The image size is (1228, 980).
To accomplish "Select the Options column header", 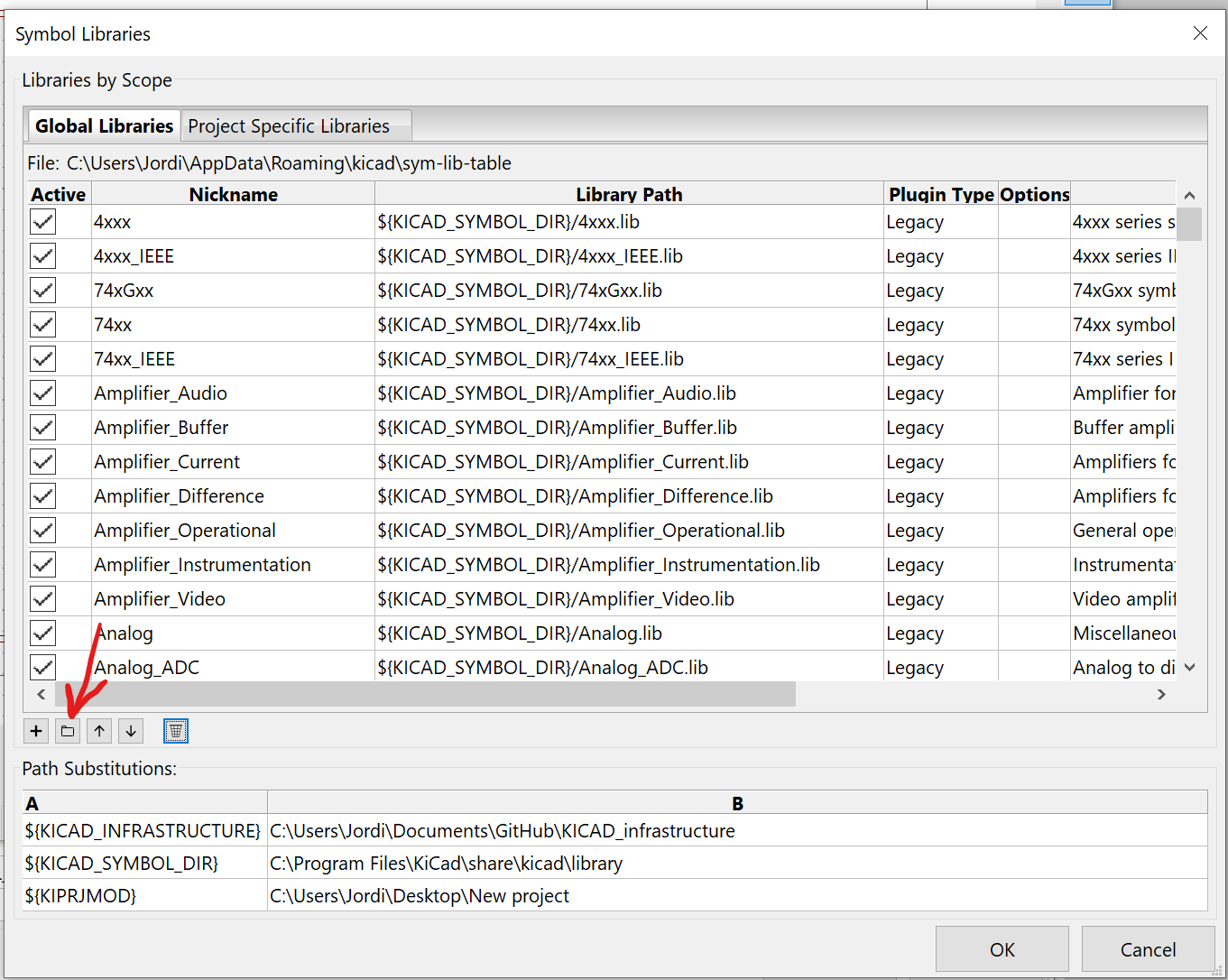I will pyautogui.click(x=1034, y=194).
